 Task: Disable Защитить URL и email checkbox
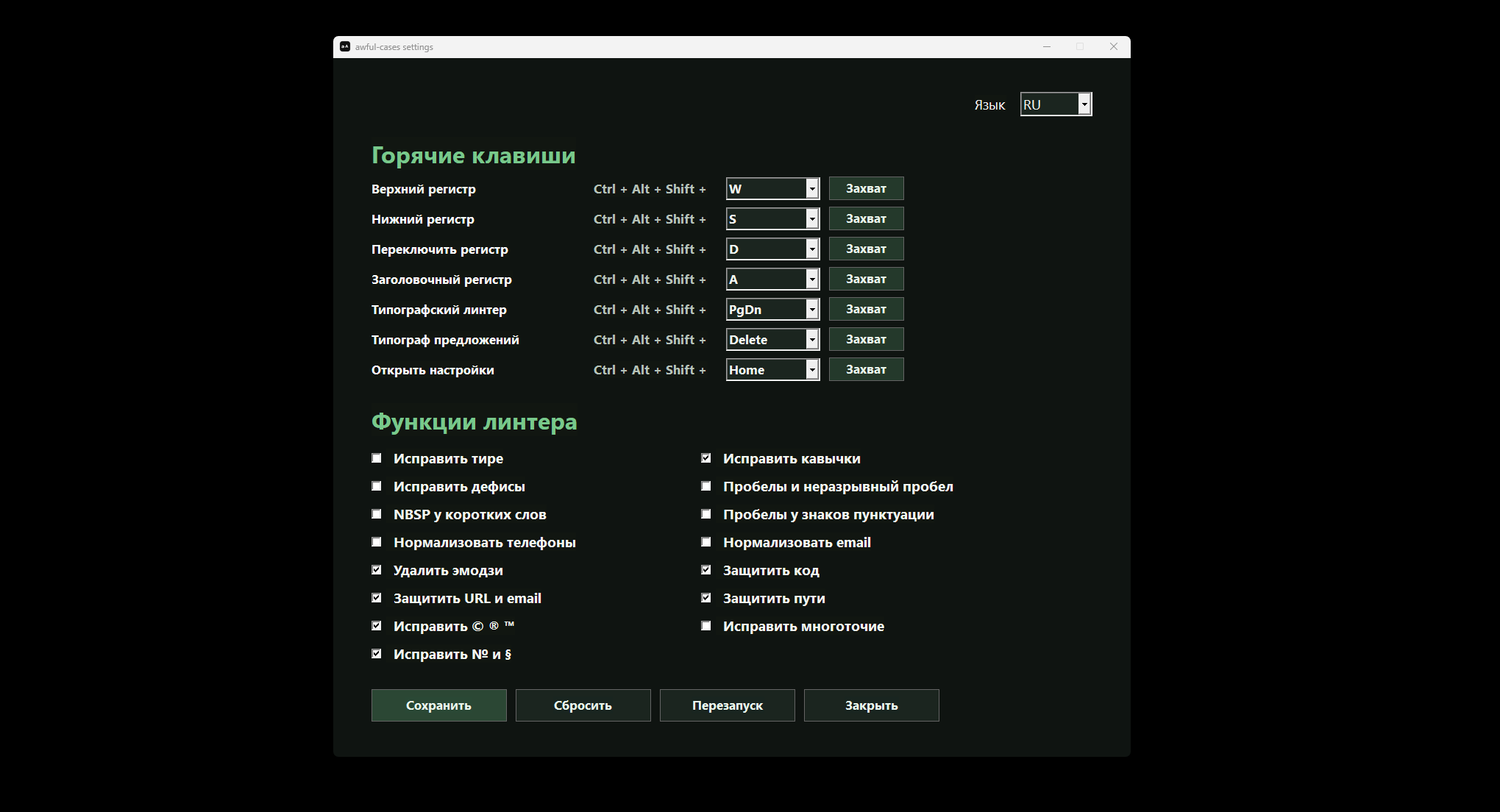point(377,598)
